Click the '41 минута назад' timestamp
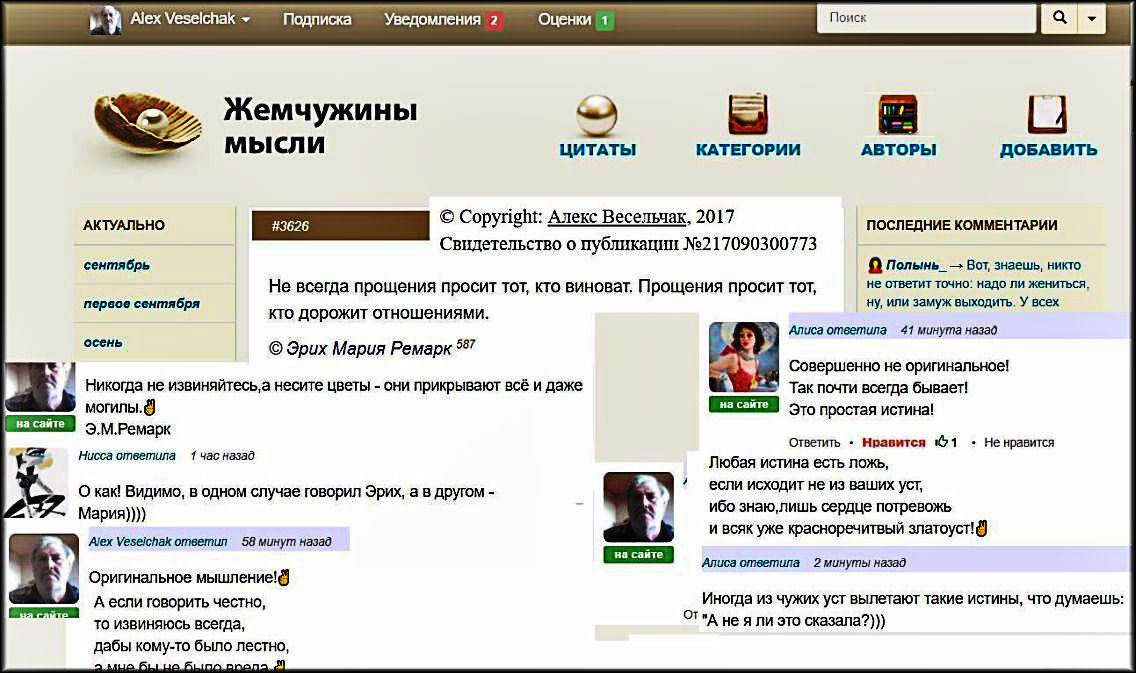Image resolution: width=1136 pixels, height=673 pixels. pyautogui.click(x=948, y=330)
